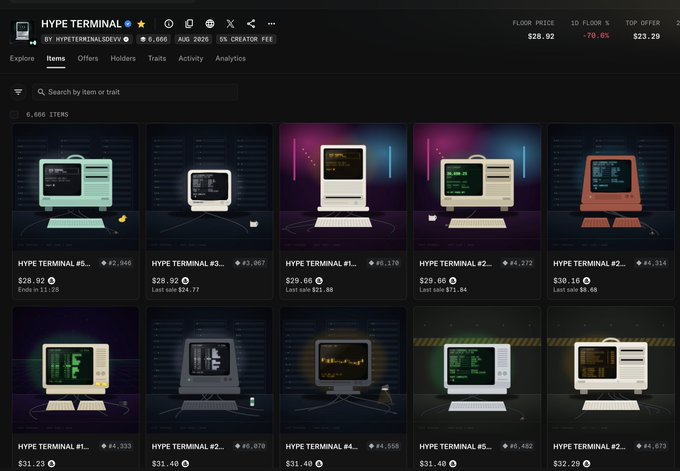Image resolution: width=680 pixels, height=471 pixels.
Task: Open the NFT image ranked #4,333
Action: [76, 370]
